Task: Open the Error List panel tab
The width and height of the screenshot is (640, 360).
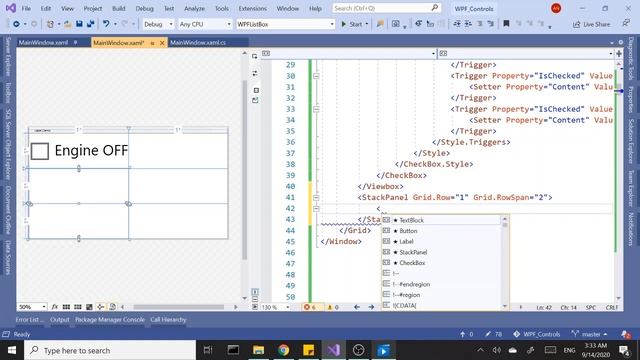Action: pyautogui.click(x=29, y=320)
